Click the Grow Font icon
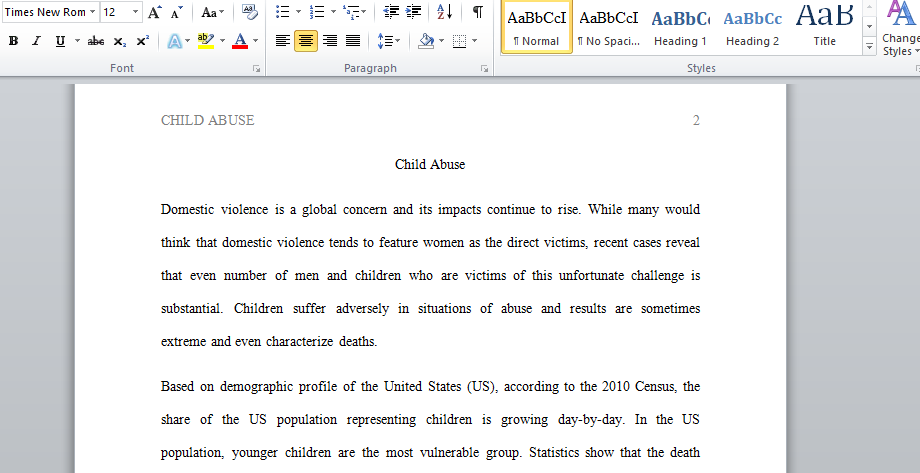This screenshot has width=920, height=473. pyautogui.click(x=154, y=12)
